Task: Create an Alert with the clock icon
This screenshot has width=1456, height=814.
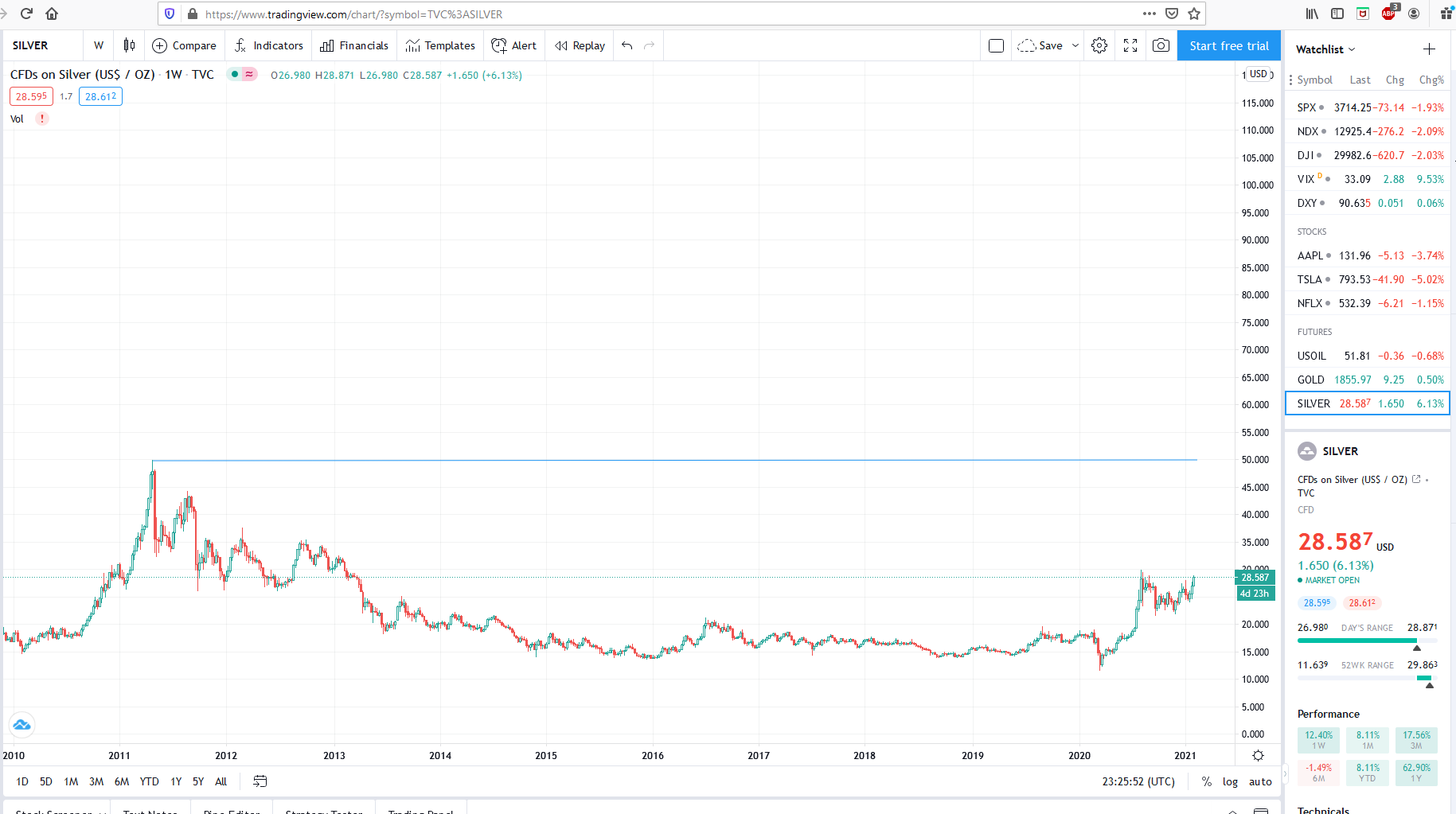Action: 514,45
